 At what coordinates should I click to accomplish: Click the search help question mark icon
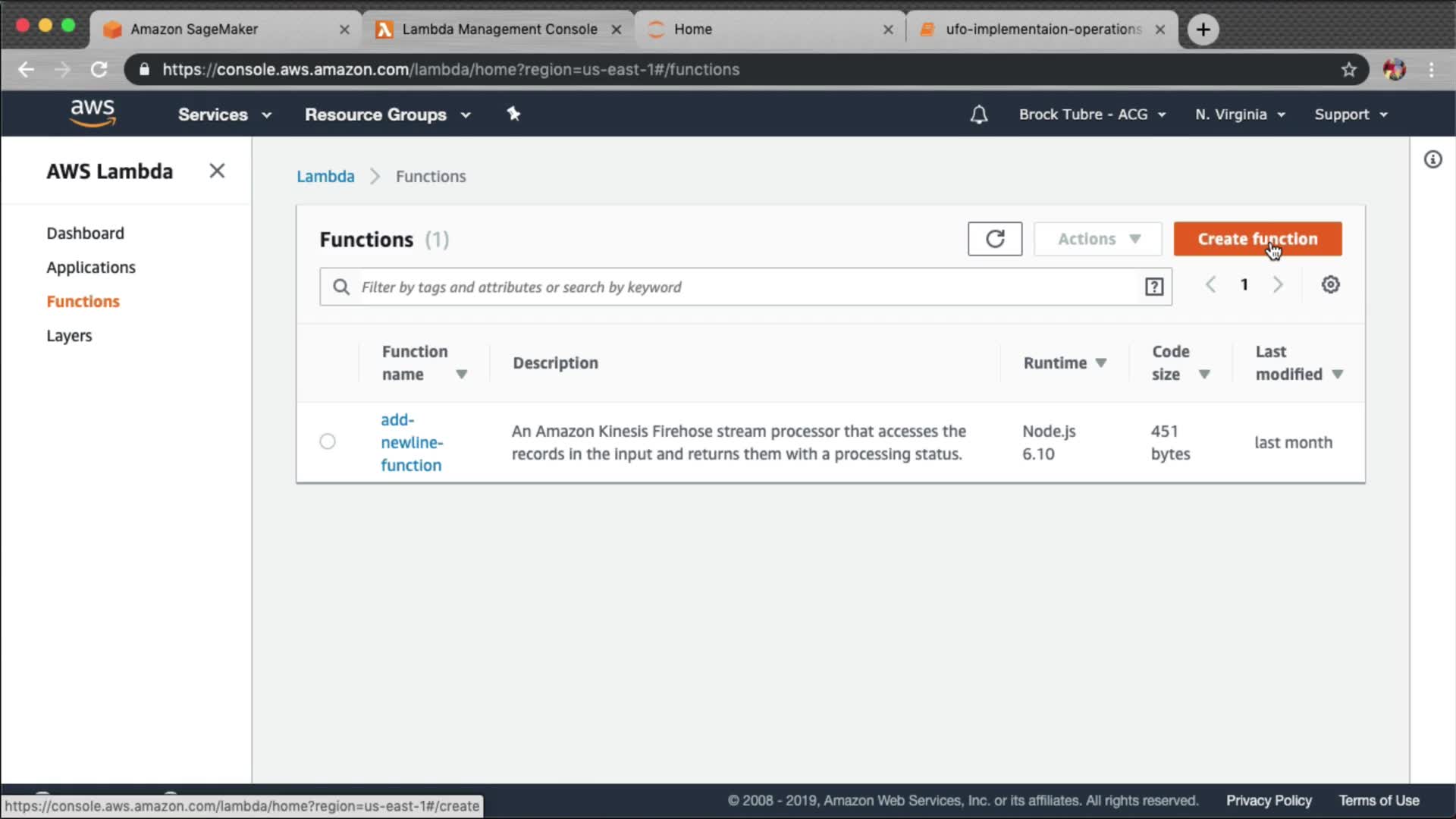pos(1153,287)
